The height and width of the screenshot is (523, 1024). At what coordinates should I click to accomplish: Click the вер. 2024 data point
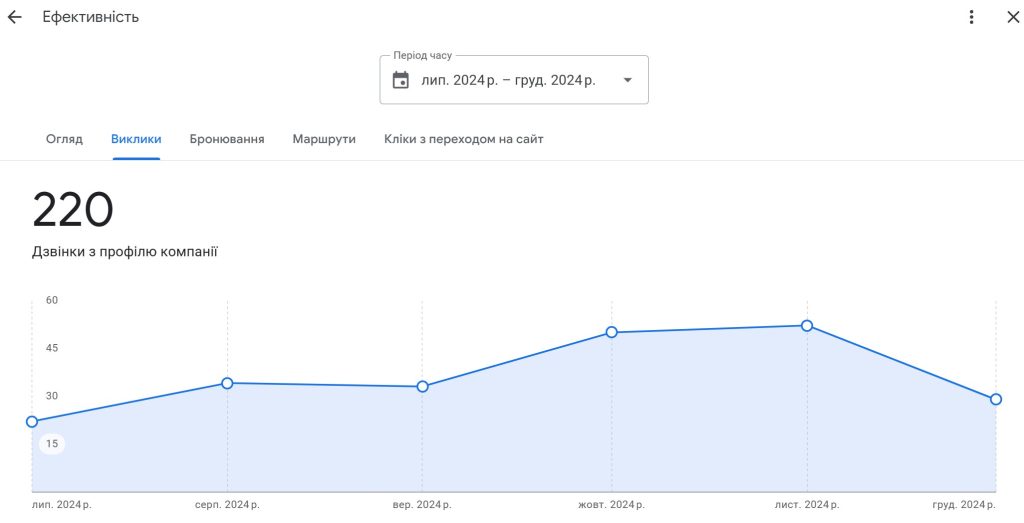pos(422,386)
